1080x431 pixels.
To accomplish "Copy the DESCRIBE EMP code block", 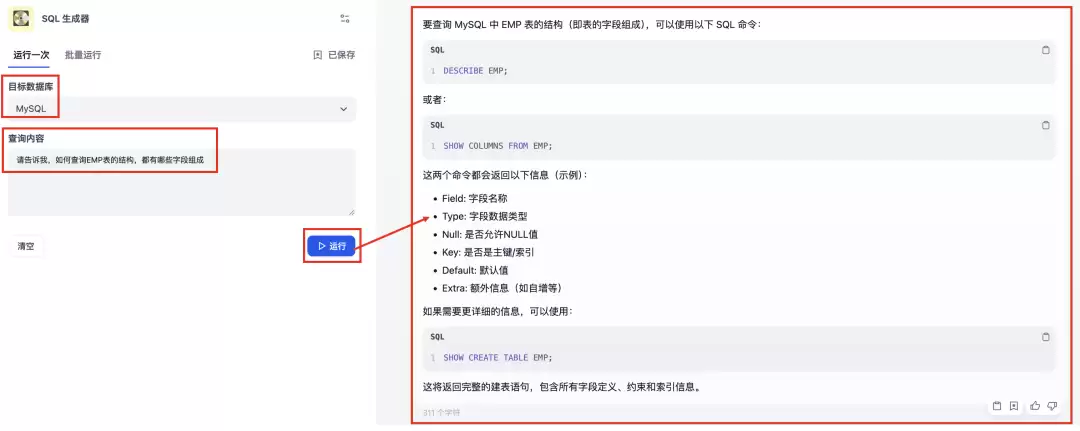I will click(1046, 50).
